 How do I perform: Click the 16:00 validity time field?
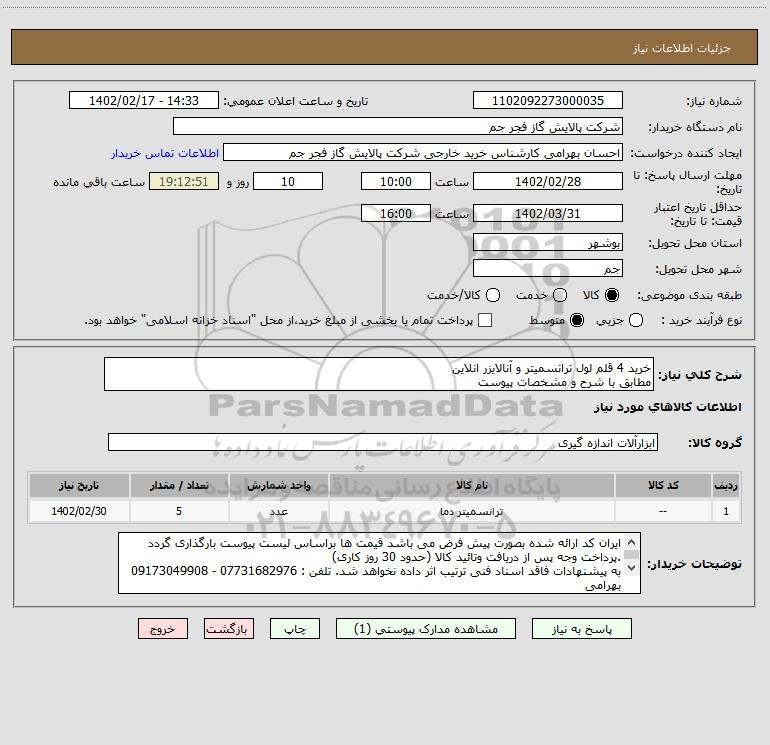click(x=396, y=214)
